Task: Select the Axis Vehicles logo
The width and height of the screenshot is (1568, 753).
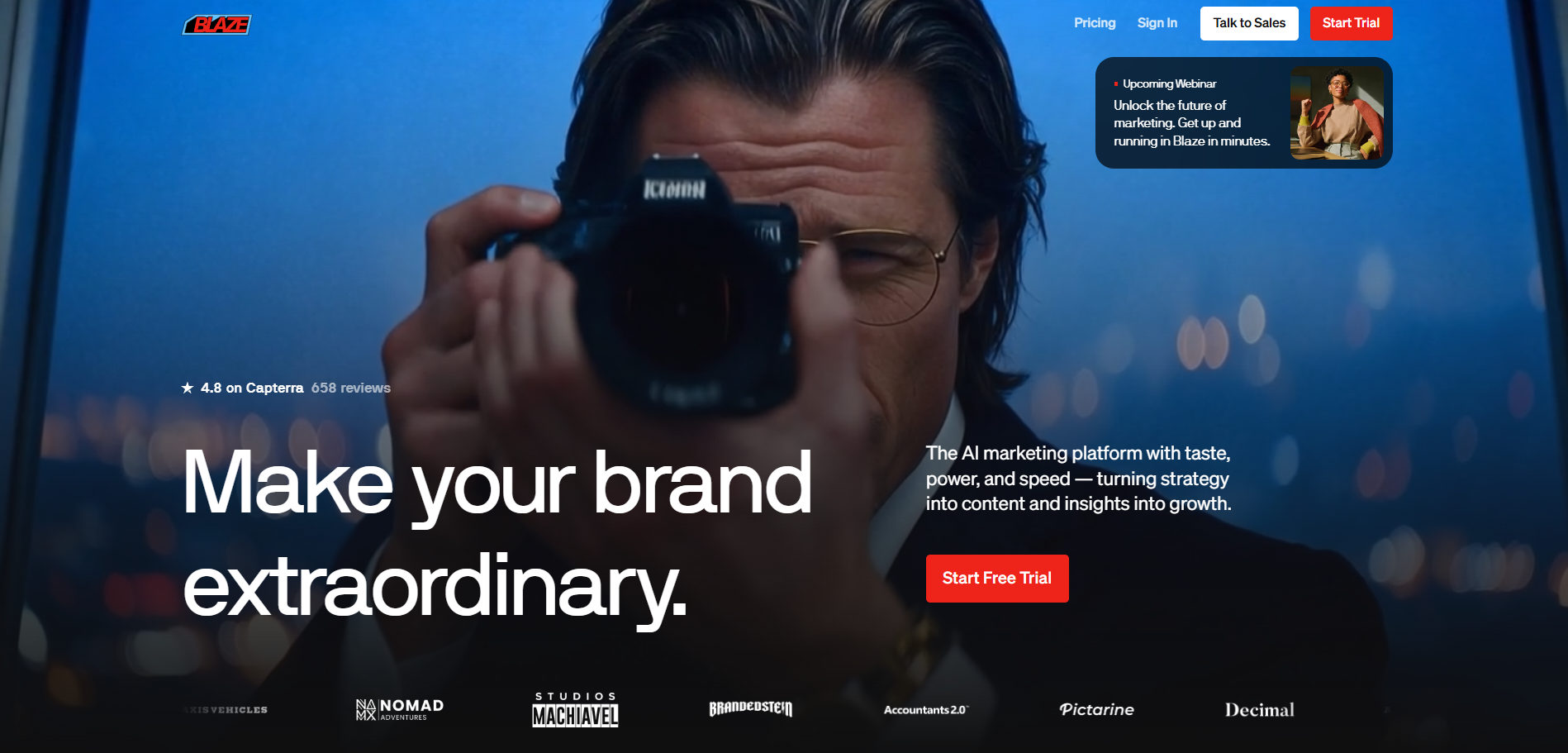Action: click(226, 710)
